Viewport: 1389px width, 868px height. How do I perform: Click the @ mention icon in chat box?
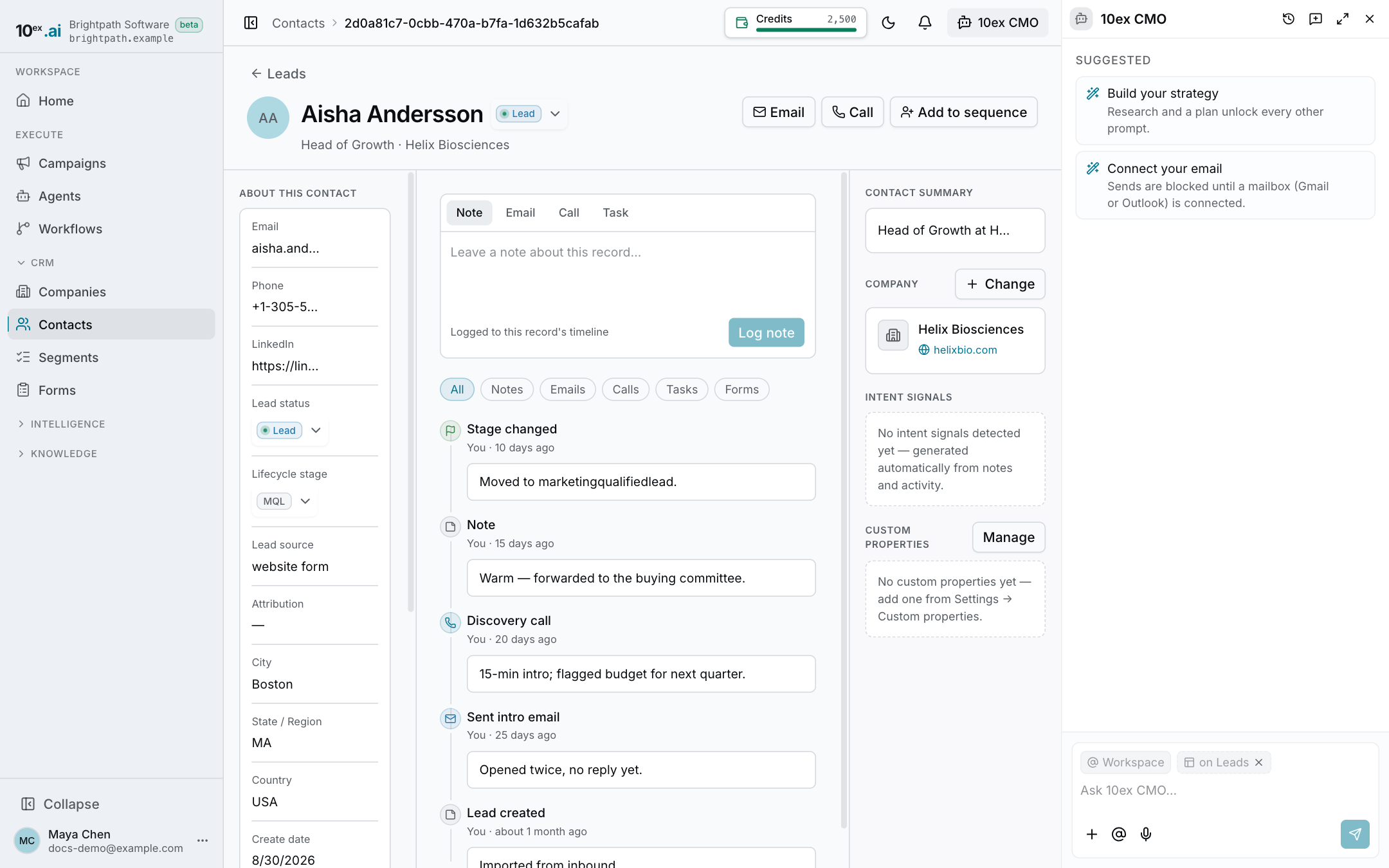click(x=1118, y=834)
